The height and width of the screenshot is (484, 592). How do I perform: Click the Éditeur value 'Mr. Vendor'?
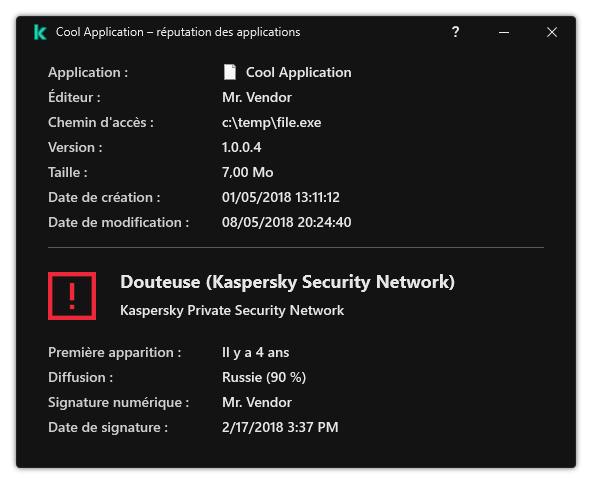click(x=257, y=97)
